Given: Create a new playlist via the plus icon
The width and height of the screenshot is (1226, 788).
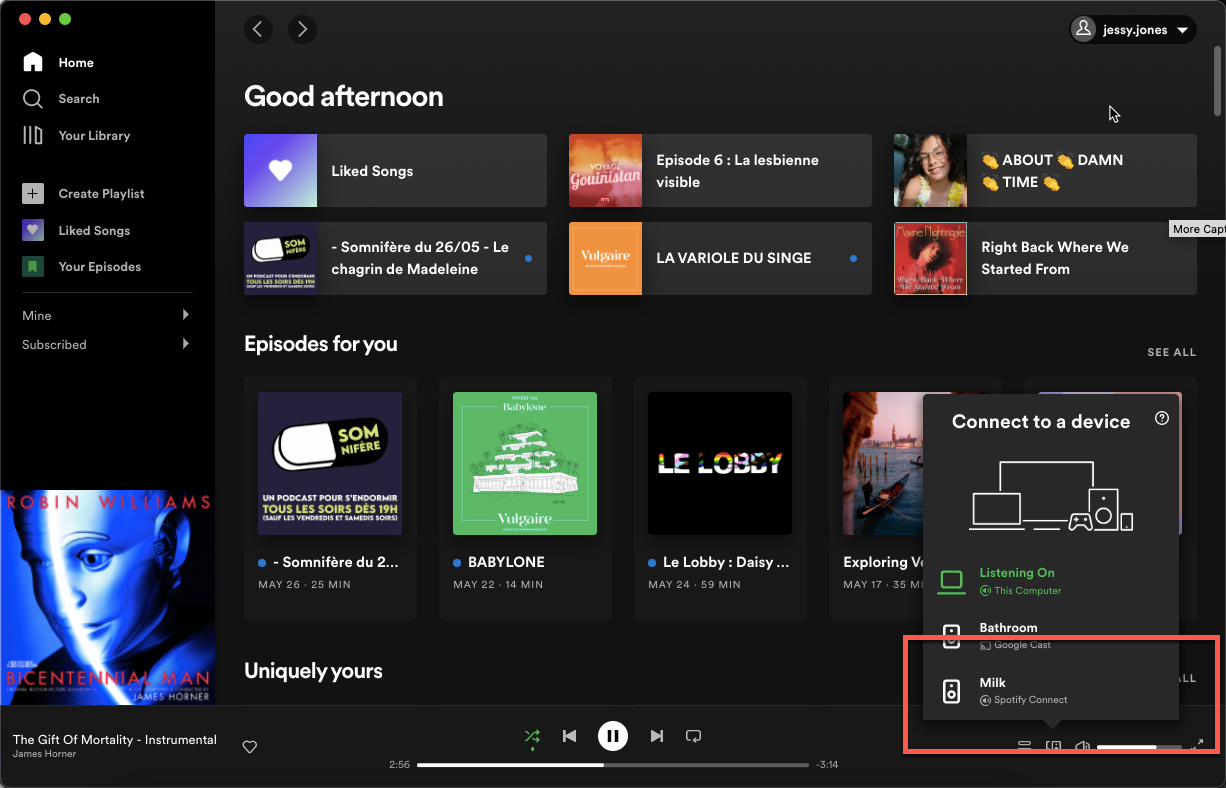Looking at the screenshot, I should pyautogui.click(x=34, y=193).
